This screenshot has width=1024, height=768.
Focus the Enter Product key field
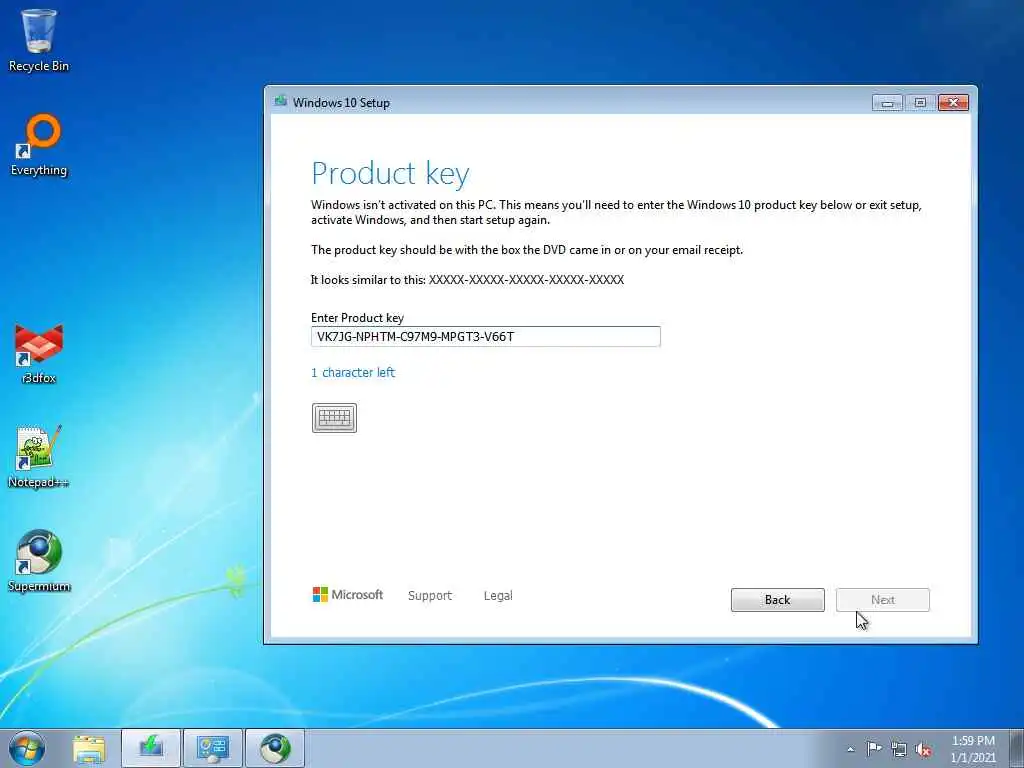pos(486,336)
